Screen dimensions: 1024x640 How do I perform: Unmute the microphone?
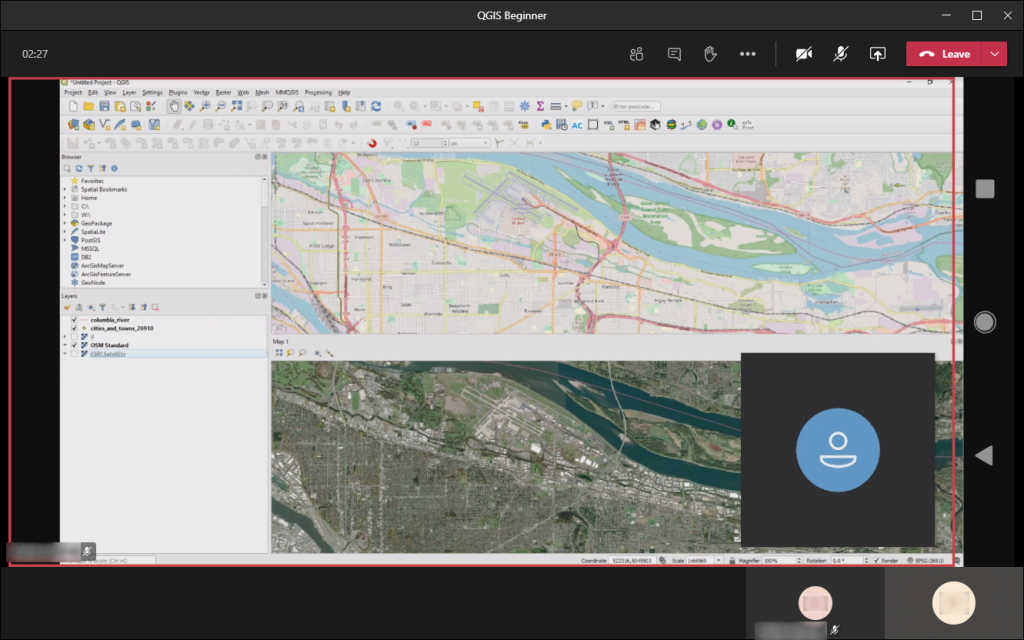pyautogui.click(x=840, y=54)
